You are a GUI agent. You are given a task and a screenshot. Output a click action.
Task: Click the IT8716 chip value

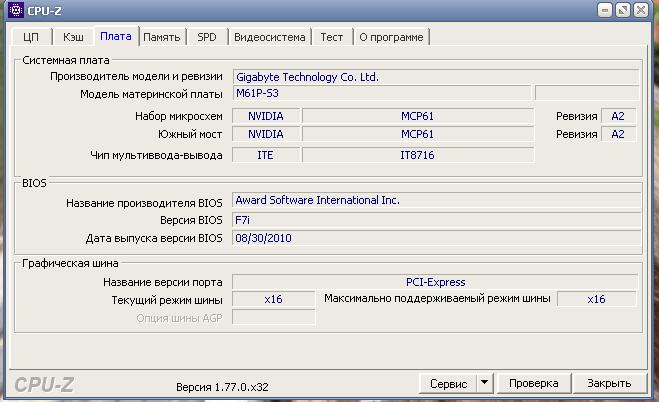(x=418, y=155)
